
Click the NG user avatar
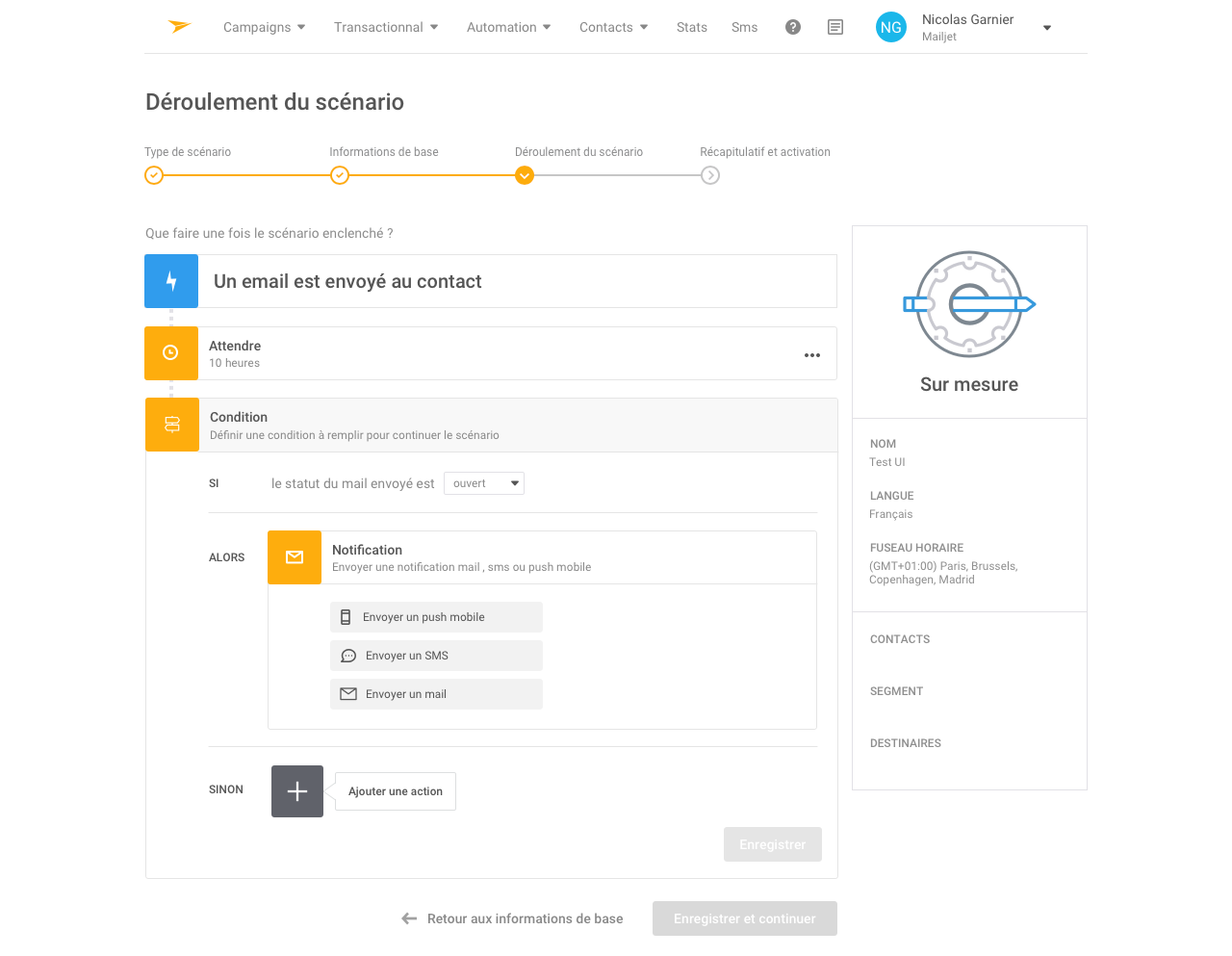[x=891, y=28]
